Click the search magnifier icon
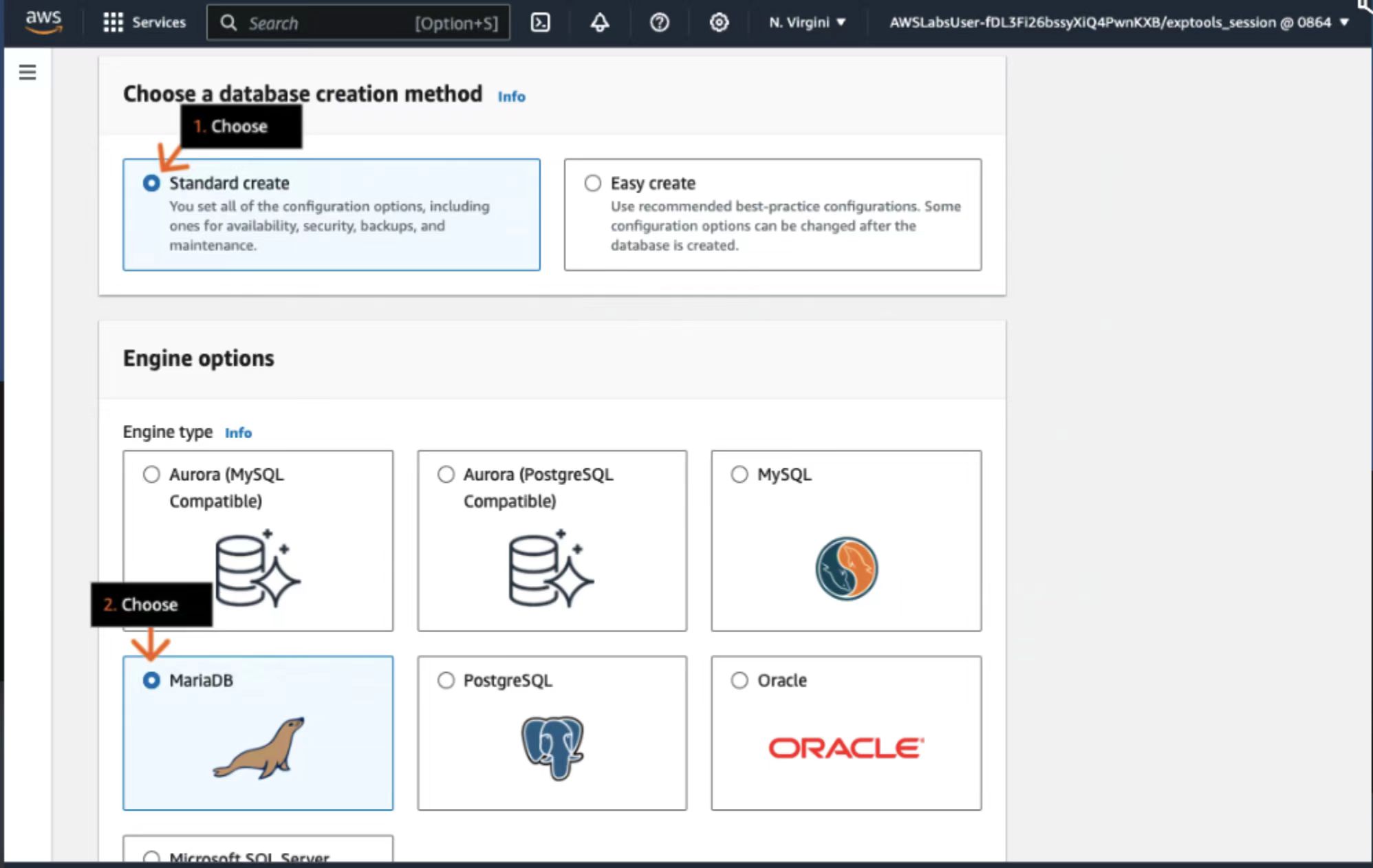The width and height of the screenshot is (1373, 868). [228, 23]
